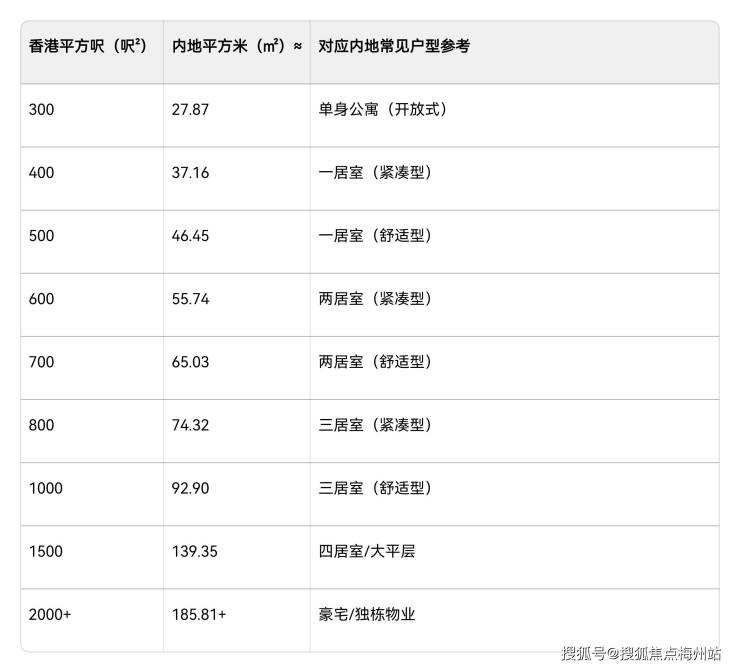This screenshot has width=740, height=669.
Task: Click the 豪宅/独栋物业 cell
Action: 366,613
